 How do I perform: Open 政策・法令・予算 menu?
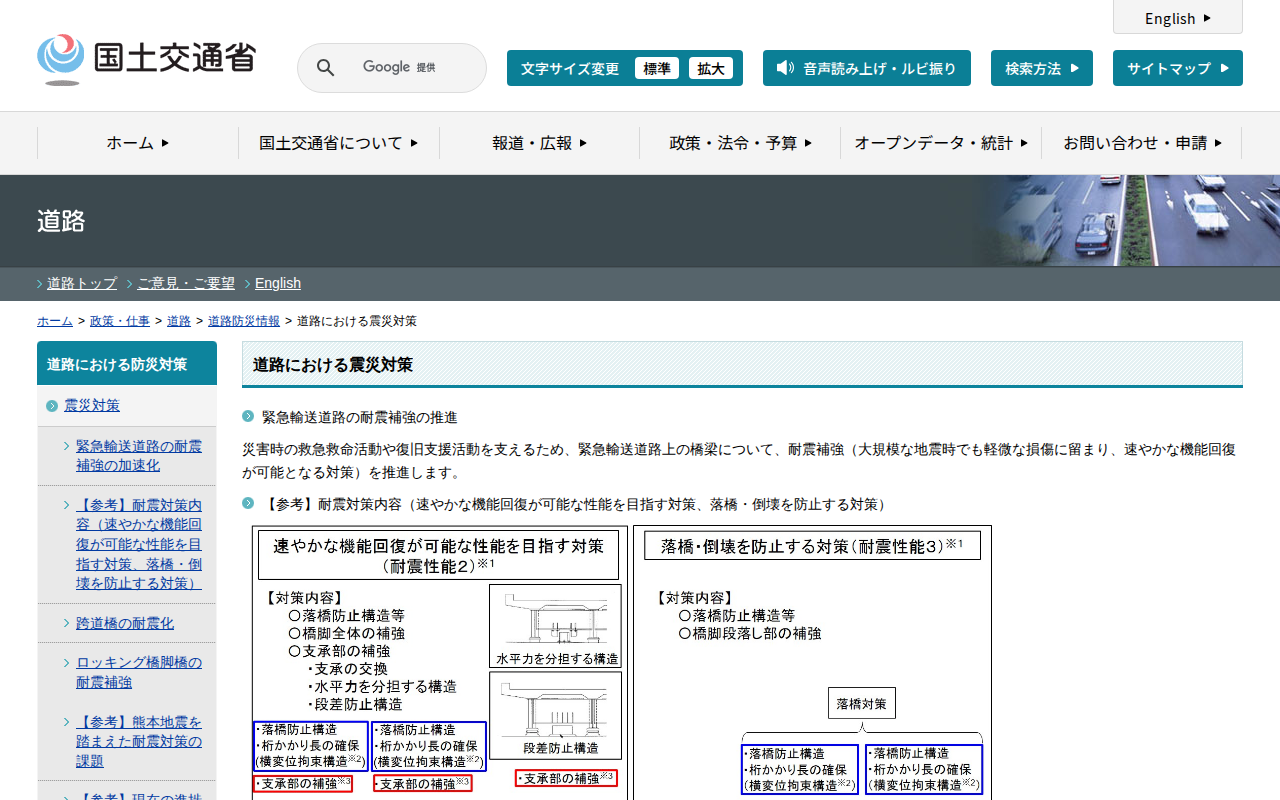(x=740, y=143)
